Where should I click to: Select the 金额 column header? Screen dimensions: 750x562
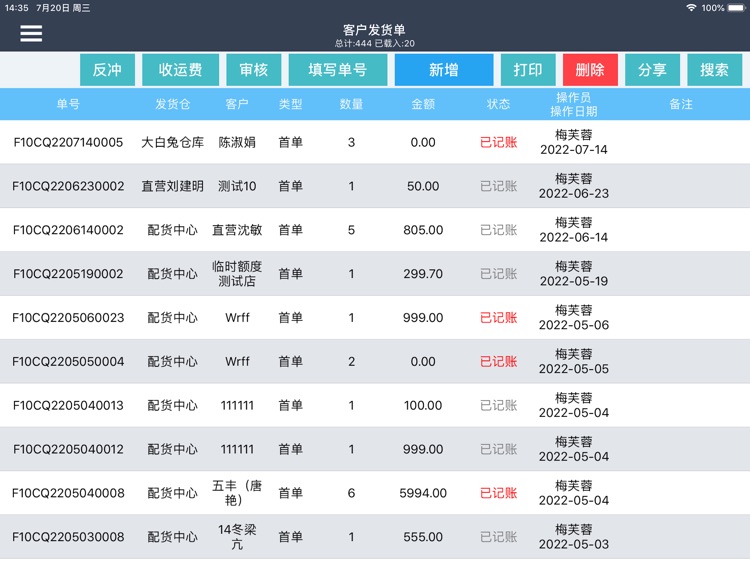pyautogui.click(x=423, y=104)
